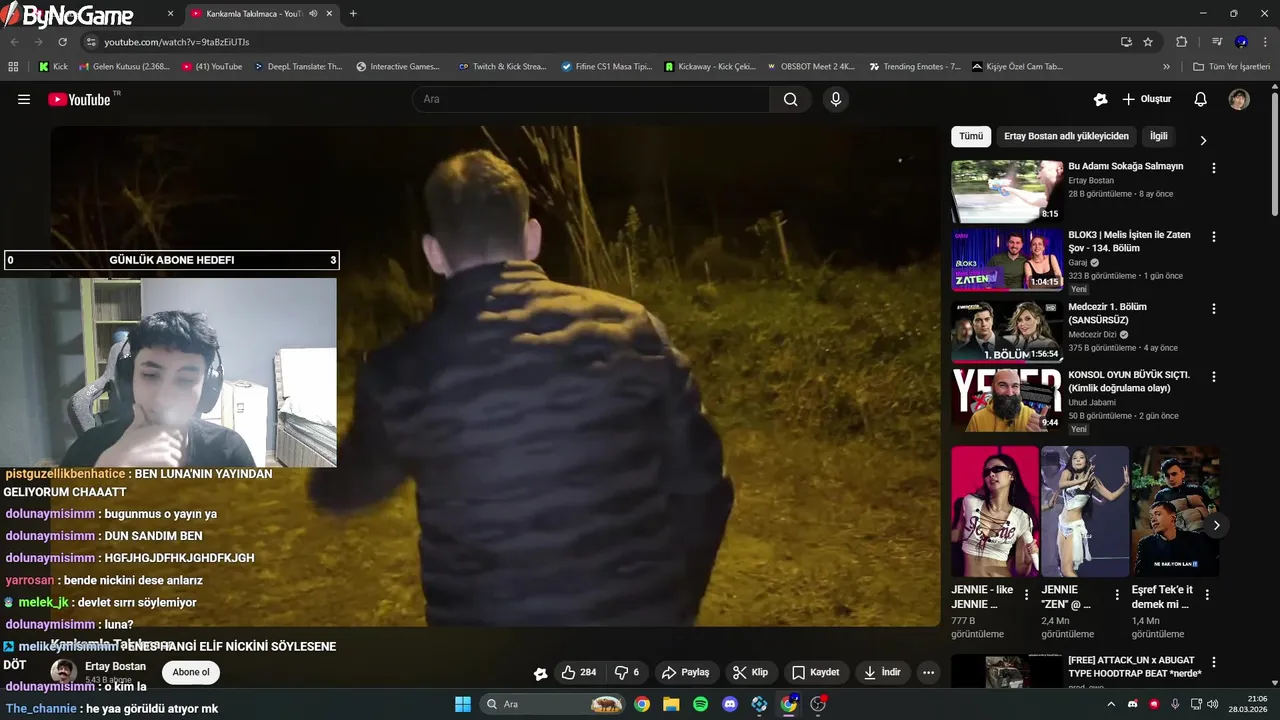1280x720 pixels.
Task: Open Ertay Bostan channel name link
Action: pyautogui.click(x=115, y=666)
